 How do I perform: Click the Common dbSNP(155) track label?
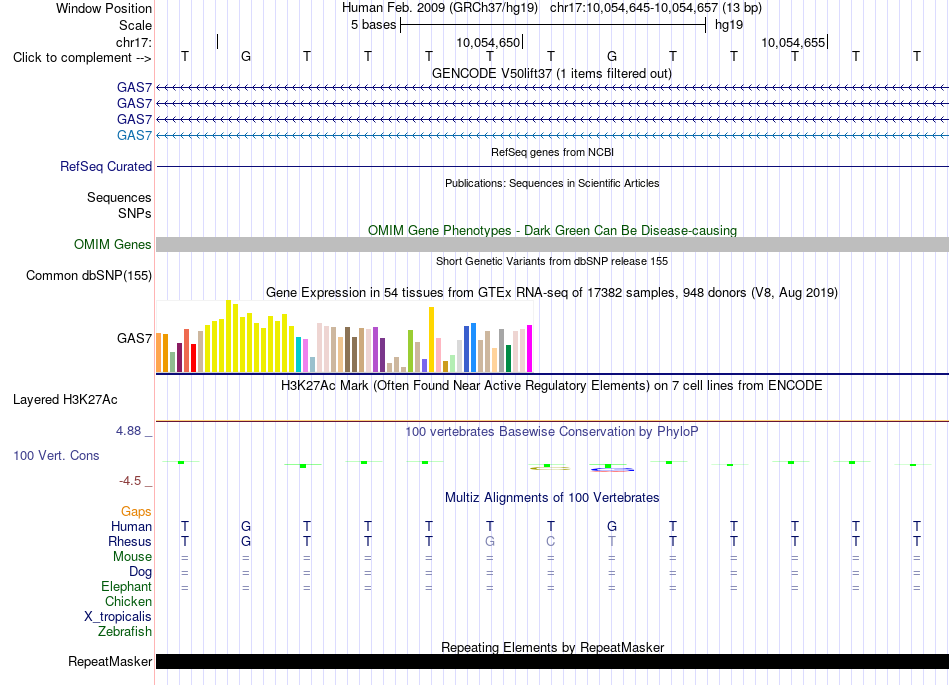tap(89, 276)
